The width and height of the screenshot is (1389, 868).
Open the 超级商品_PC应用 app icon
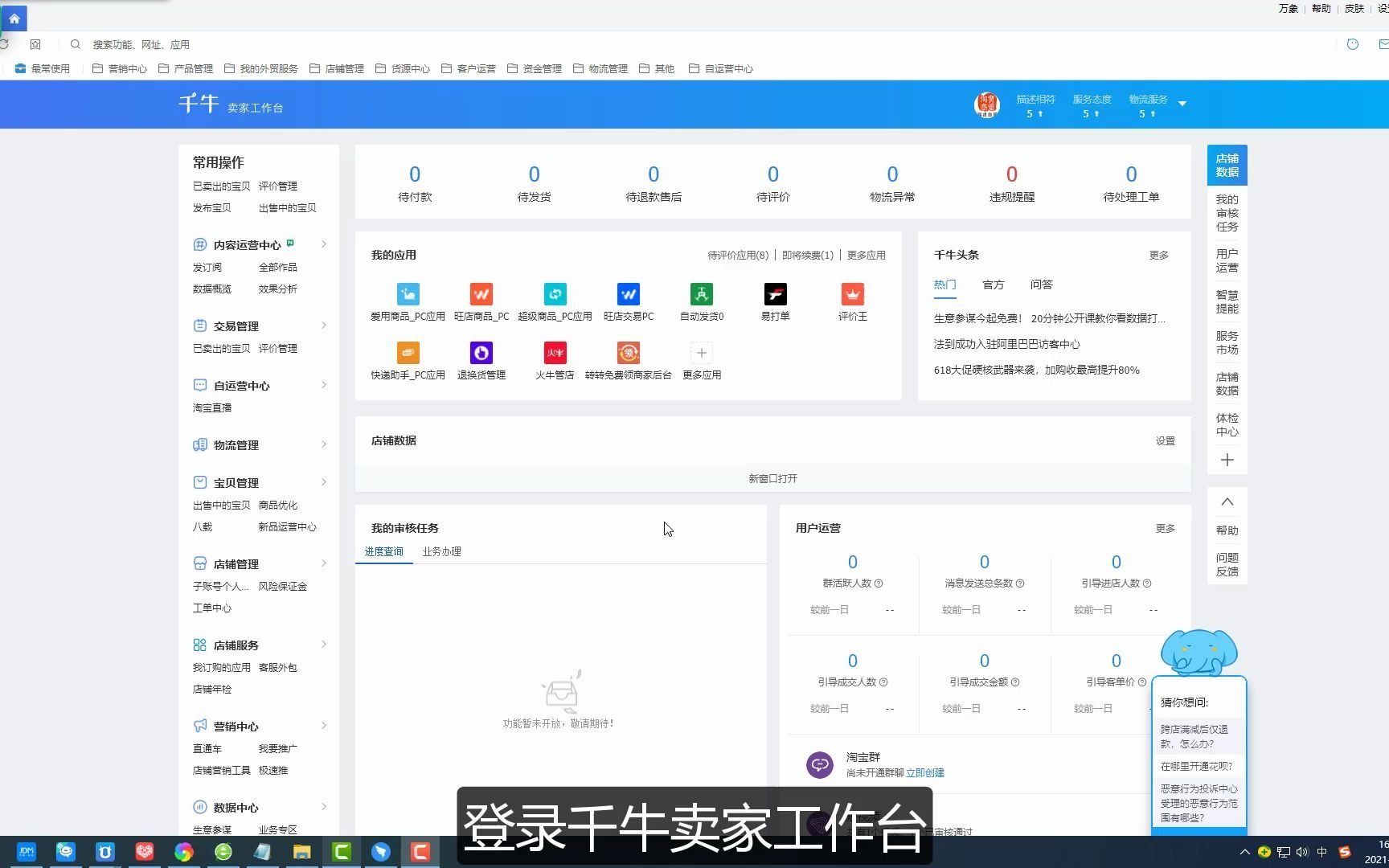(555, 294)
